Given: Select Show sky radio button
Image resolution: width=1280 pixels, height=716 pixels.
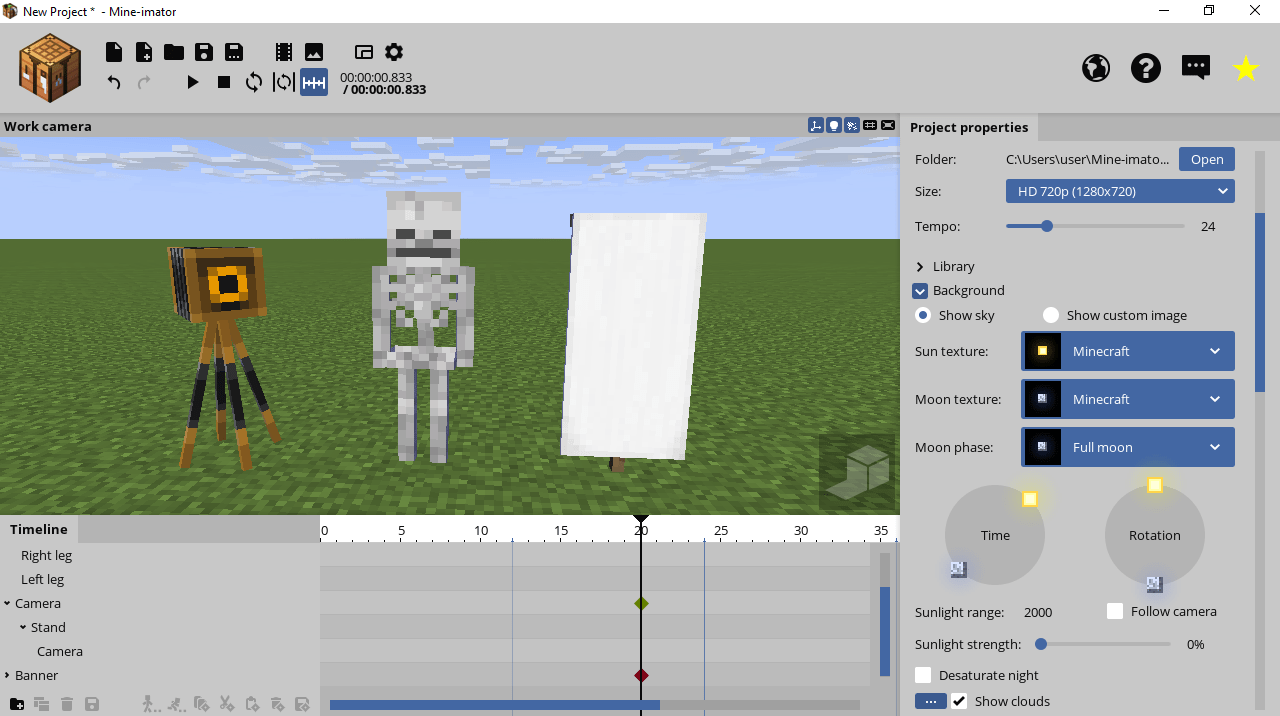Looking at the screenshot, I should click(923, 315).
